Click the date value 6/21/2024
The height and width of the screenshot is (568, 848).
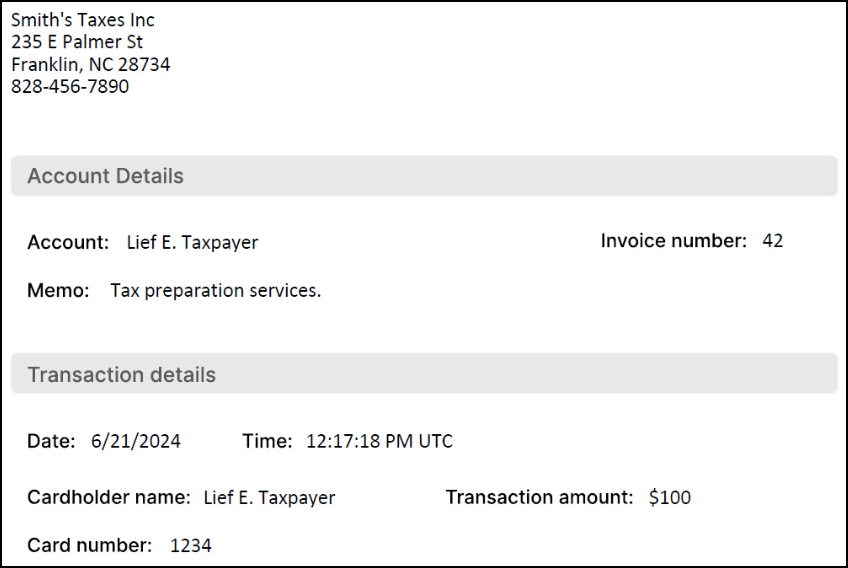(136, 441)
